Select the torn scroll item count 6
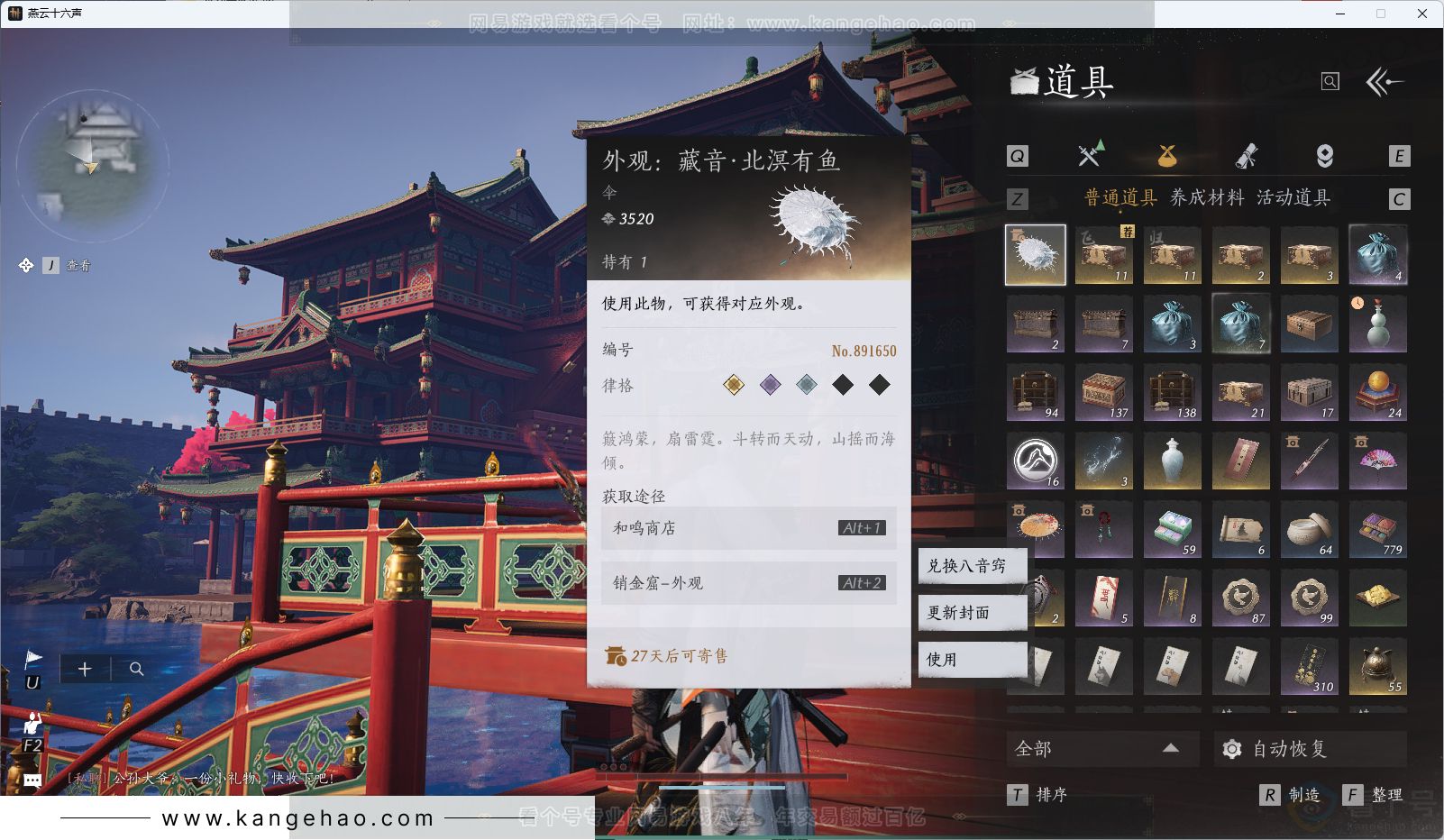This screenshot has height=840, width=1444. point(1241,529)
